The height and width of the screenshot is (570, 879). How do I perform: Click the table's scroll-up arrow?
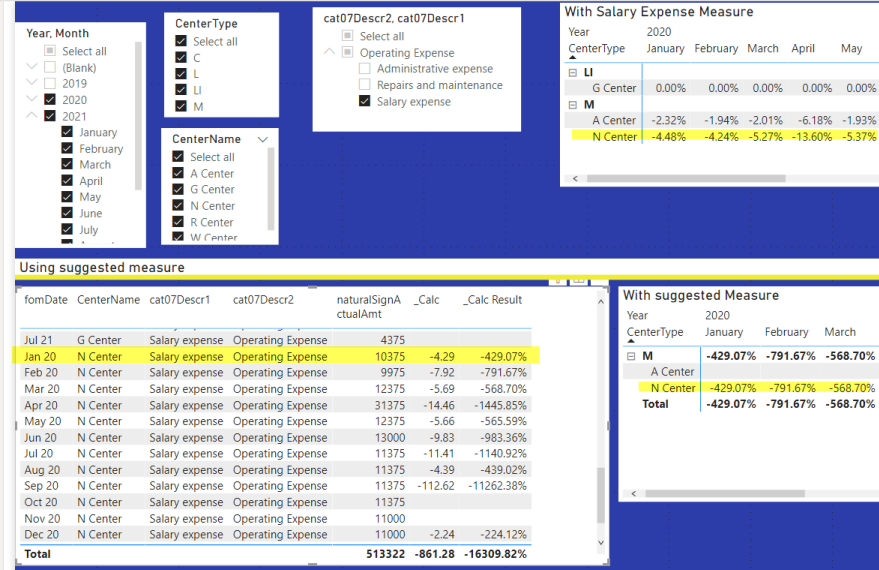(601, 302)
